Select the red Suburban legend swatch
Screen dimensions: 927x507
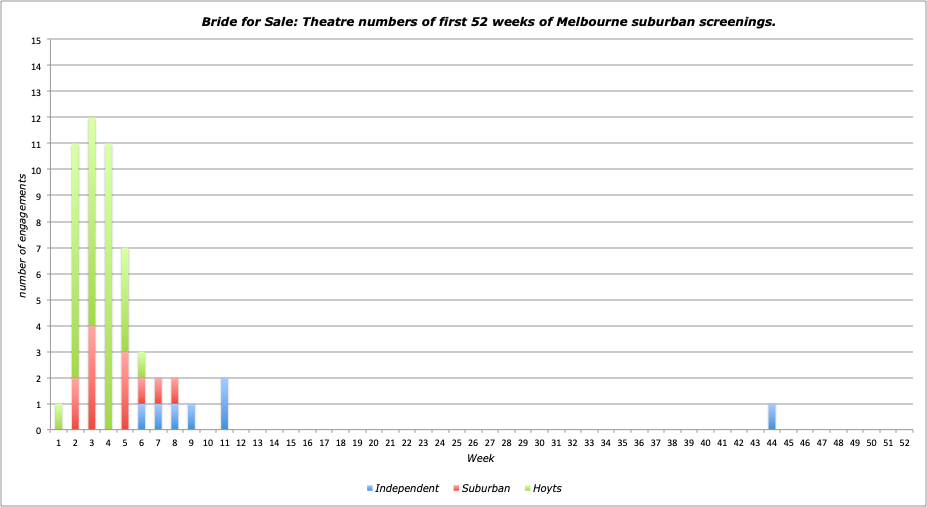tap(455, 488)
